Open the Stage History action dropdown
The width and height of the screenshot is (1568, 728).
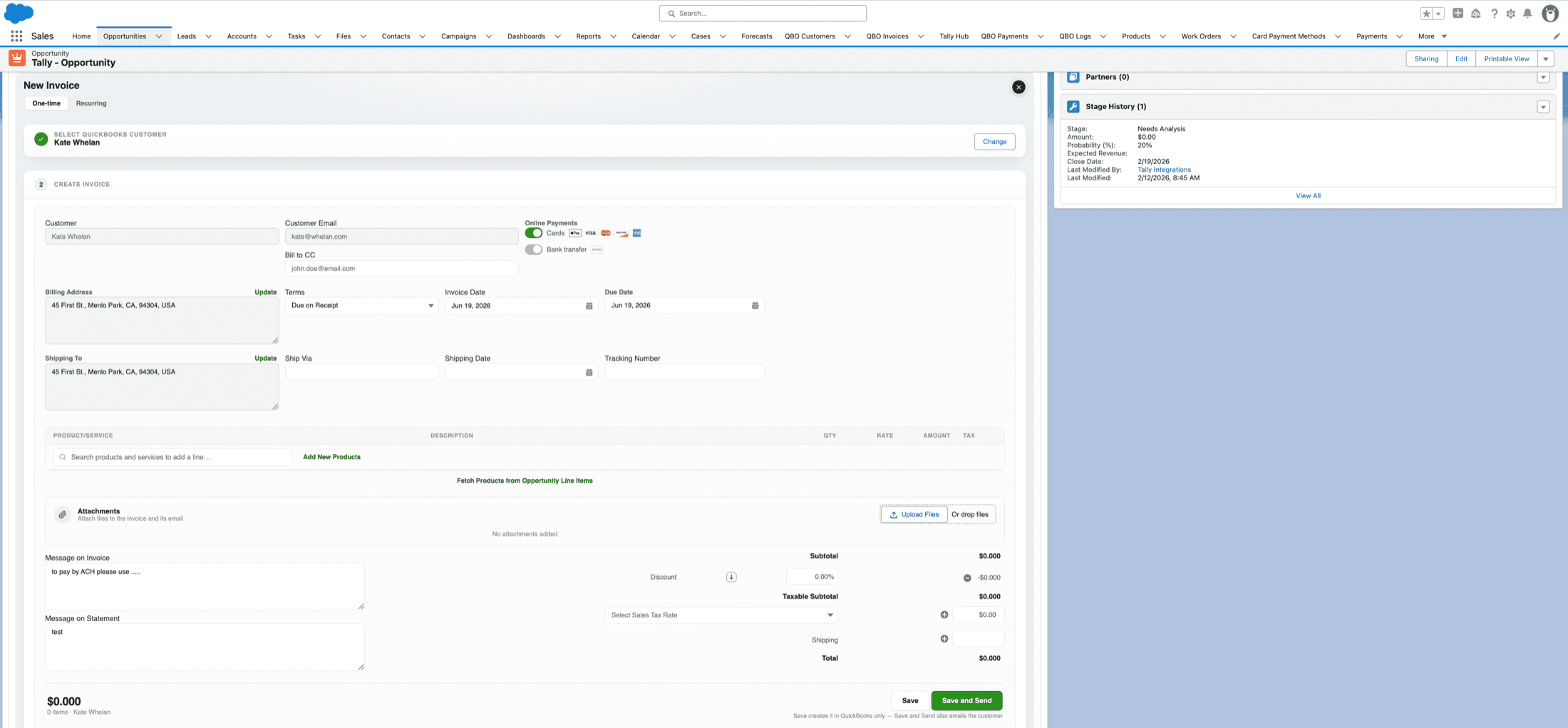tap(1543, 107)
